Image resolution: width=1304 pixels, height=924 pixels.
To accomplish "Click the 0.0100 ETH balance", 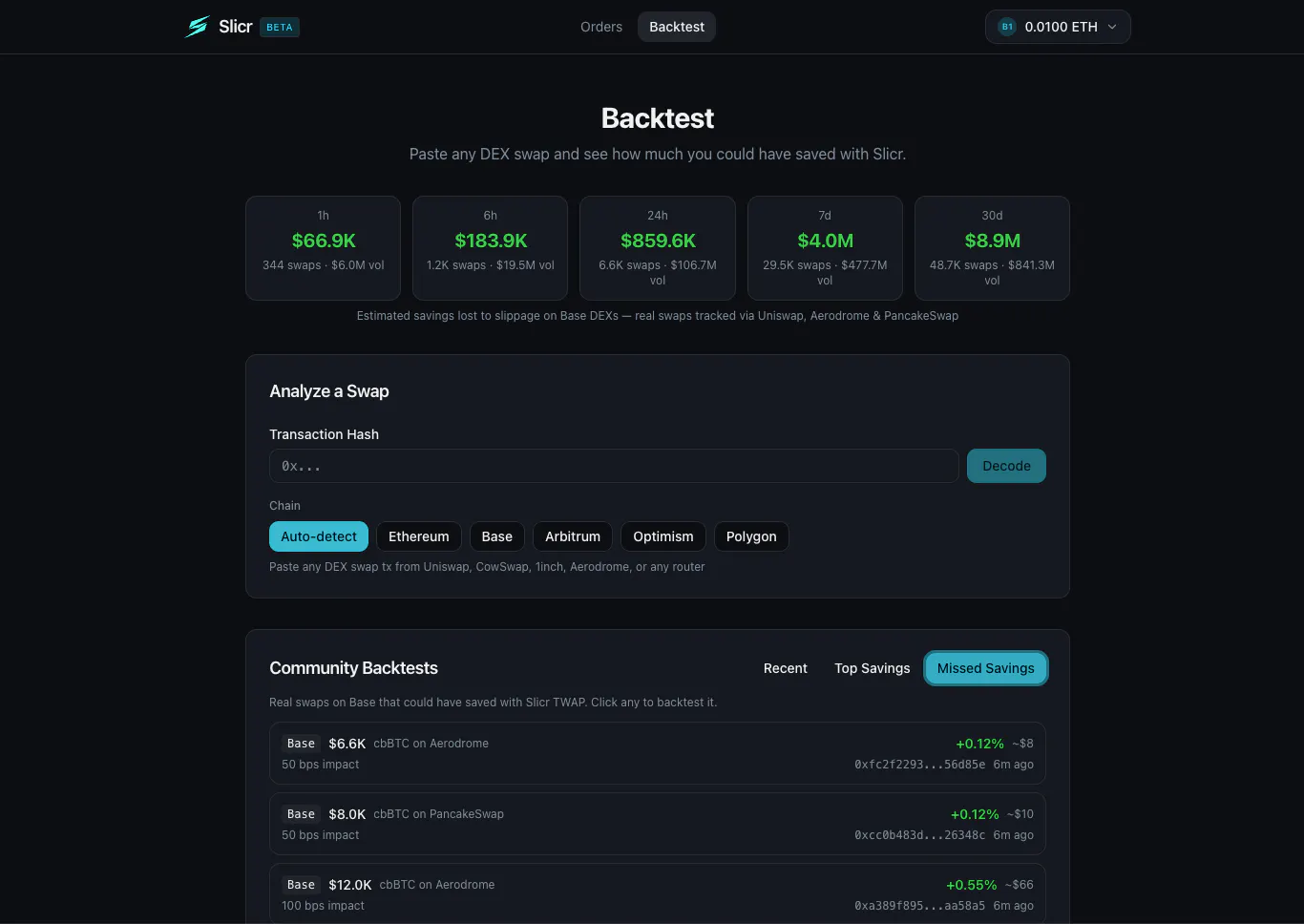I will pos(1061,27).
